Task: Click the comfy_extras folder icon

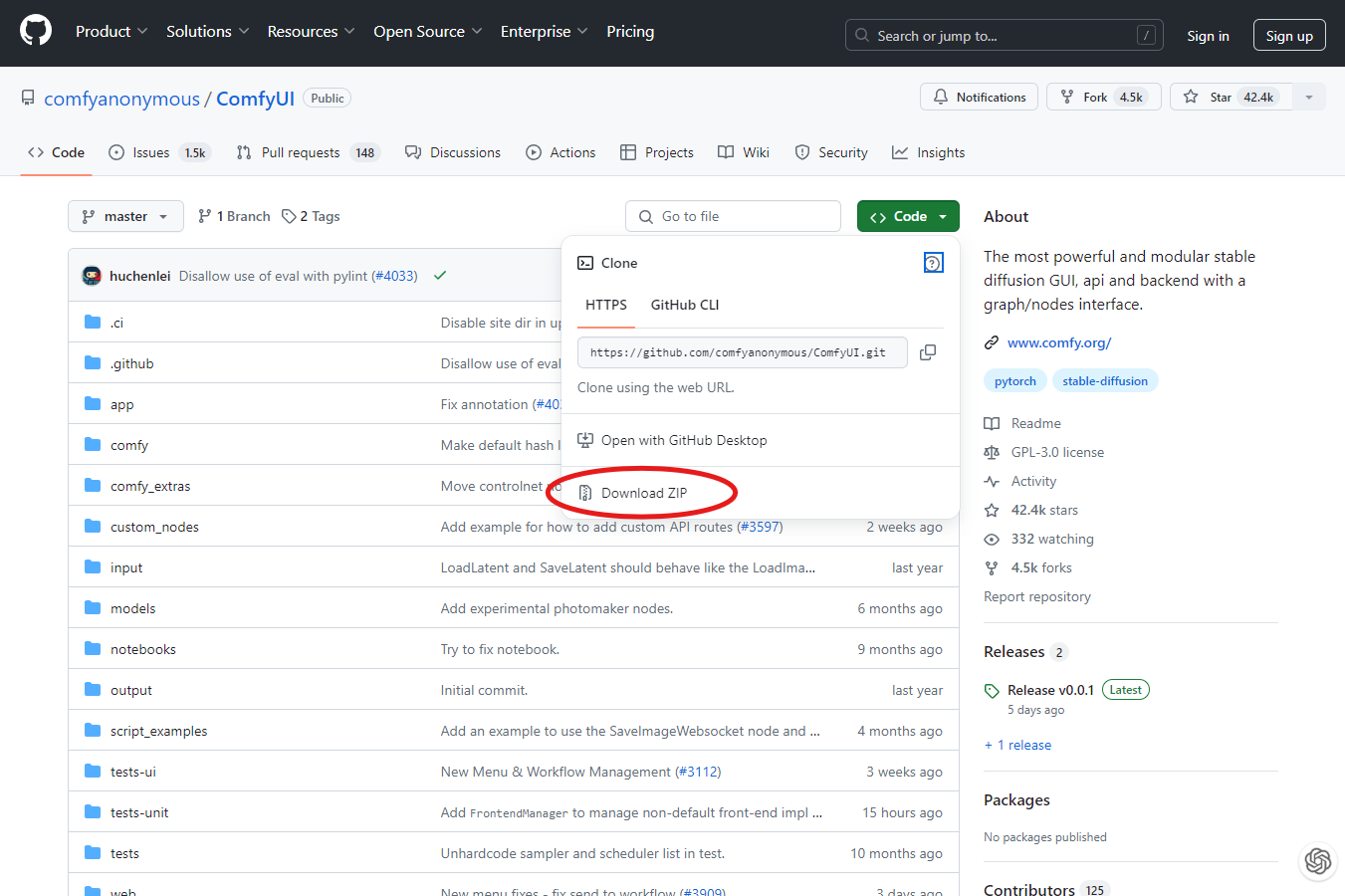Action: 93,485
